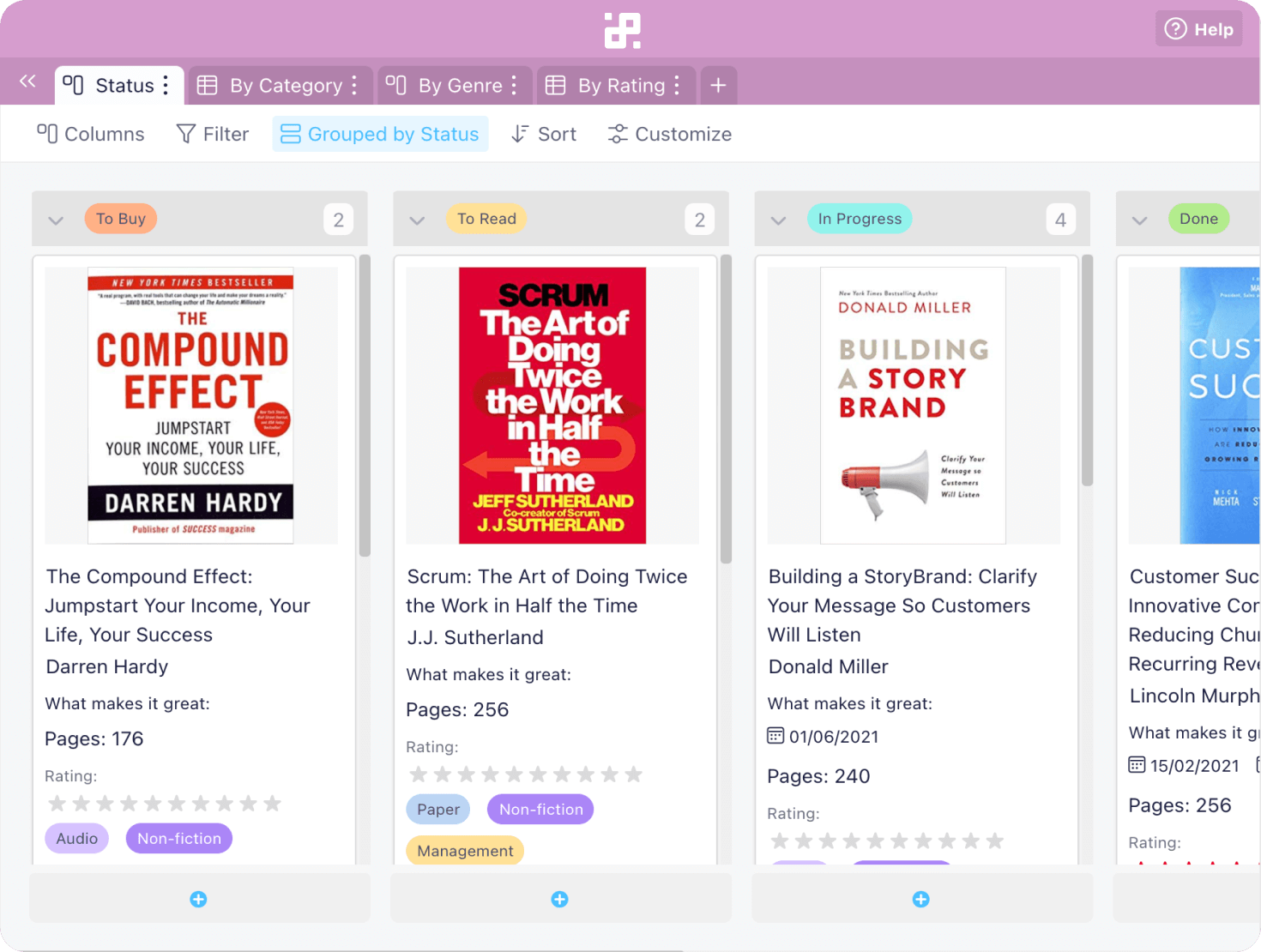Collapse the To Buy column
Screen dimensions: 1261x952
point(56,220)
